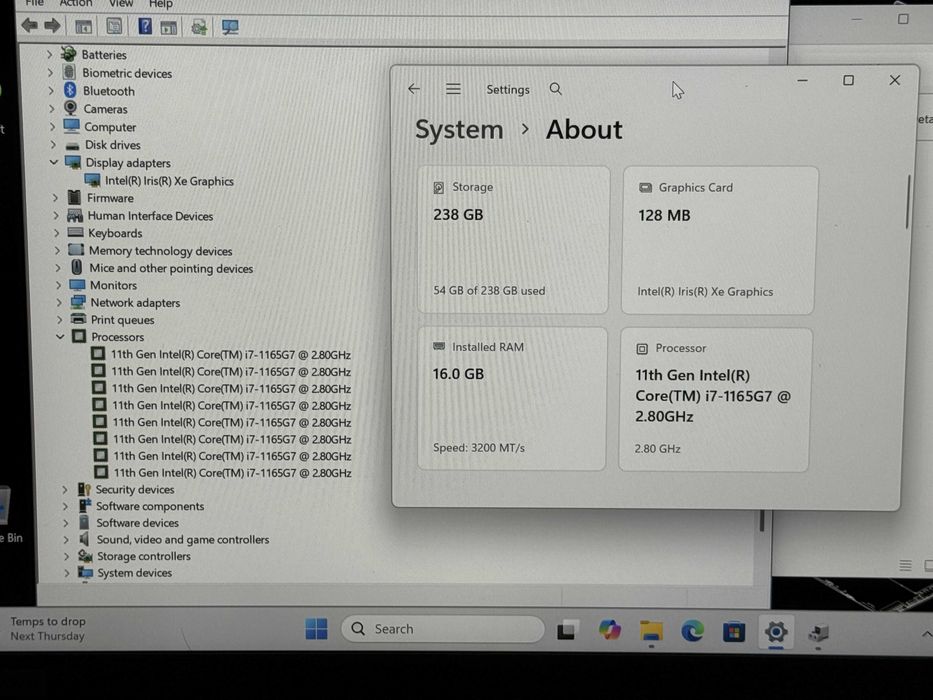The image size is (933, 700).
Task: Click the Batteries category icon
Action: (69, 54)
